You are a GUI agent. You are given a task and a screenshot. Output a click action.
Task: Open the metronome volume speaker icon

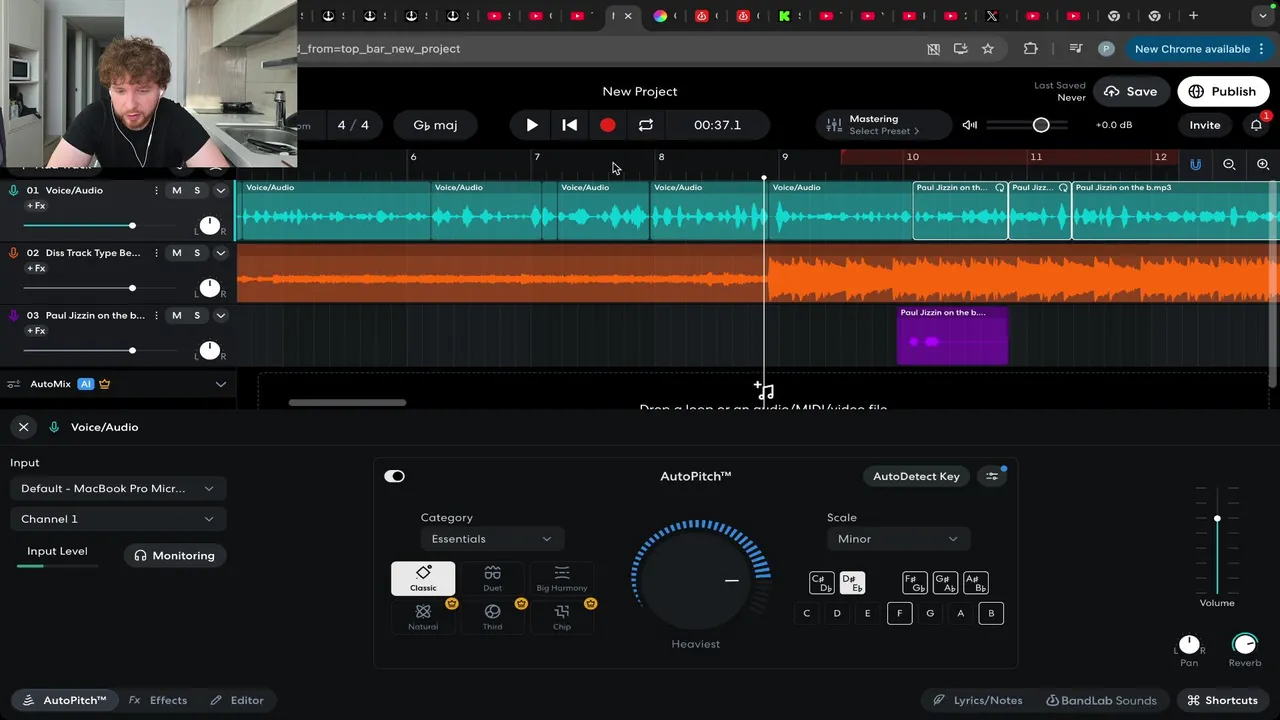tap(969, 125)
